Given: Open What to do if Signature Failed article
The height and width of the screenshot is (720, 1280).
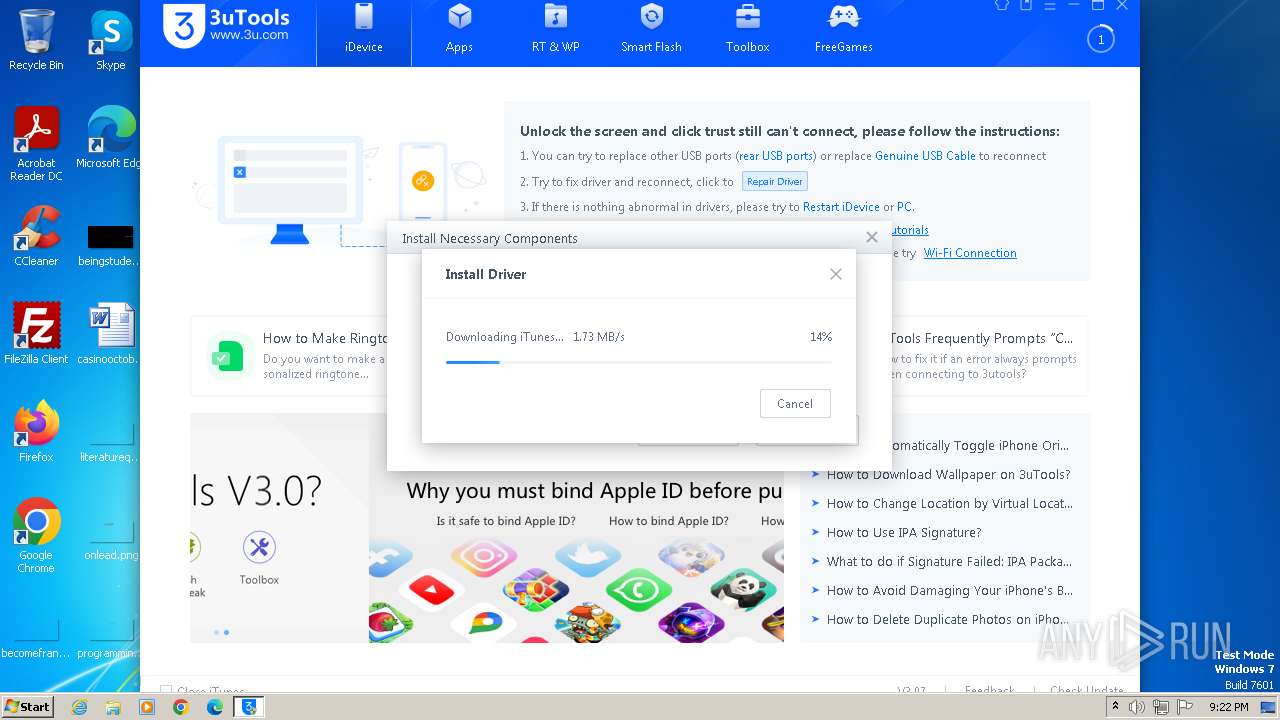Looking at the screenshot, I should click(949, 562).
